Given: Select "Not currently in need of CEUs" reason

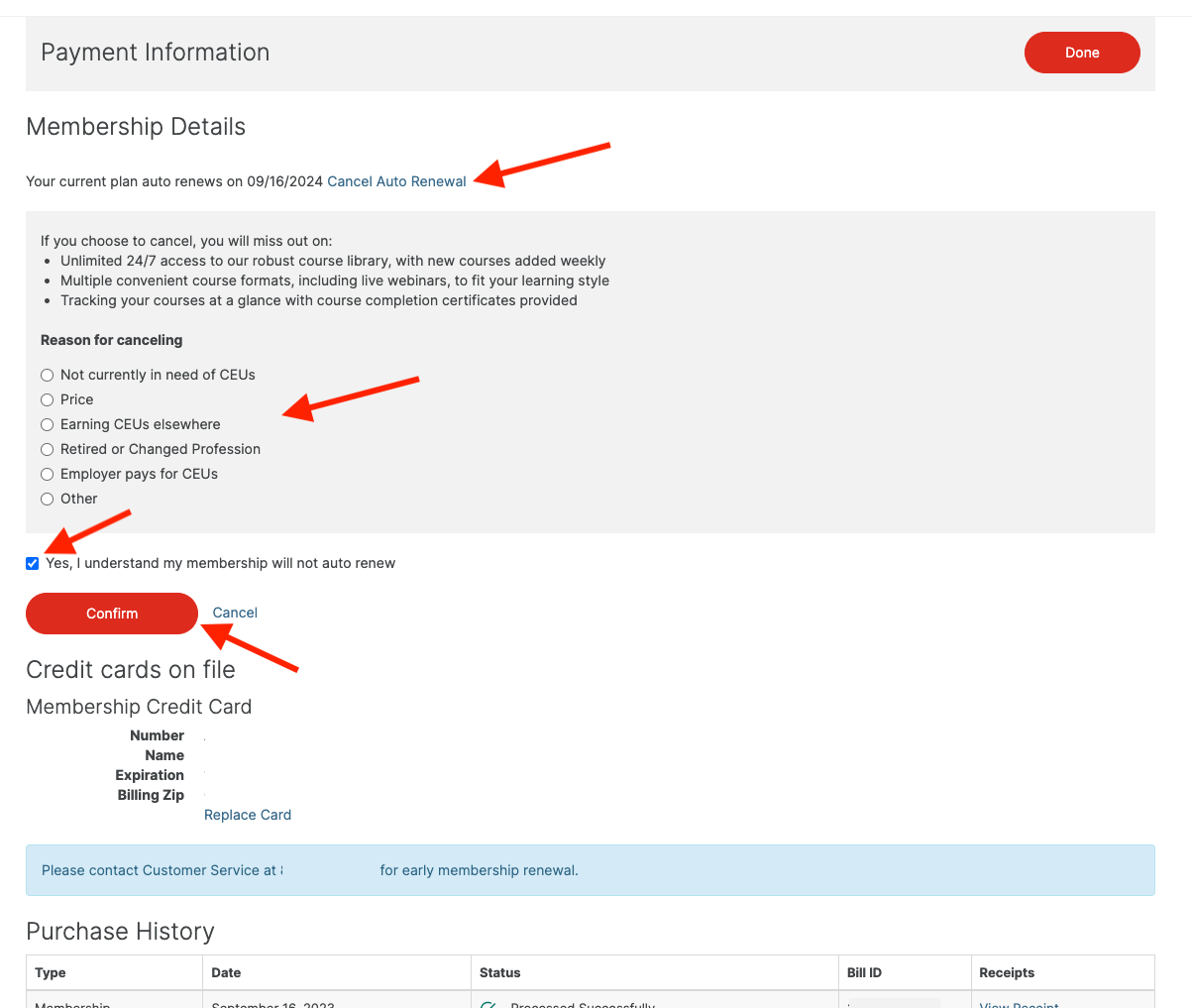Looking at the screenshot, I should pyautogui.click(x=47, y=375).
